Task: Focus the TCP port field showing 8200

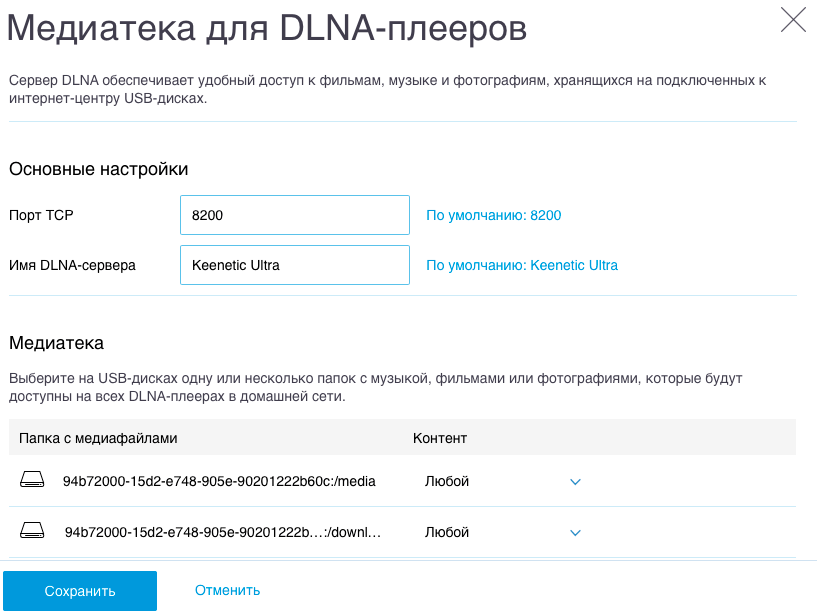Action: 295,215
